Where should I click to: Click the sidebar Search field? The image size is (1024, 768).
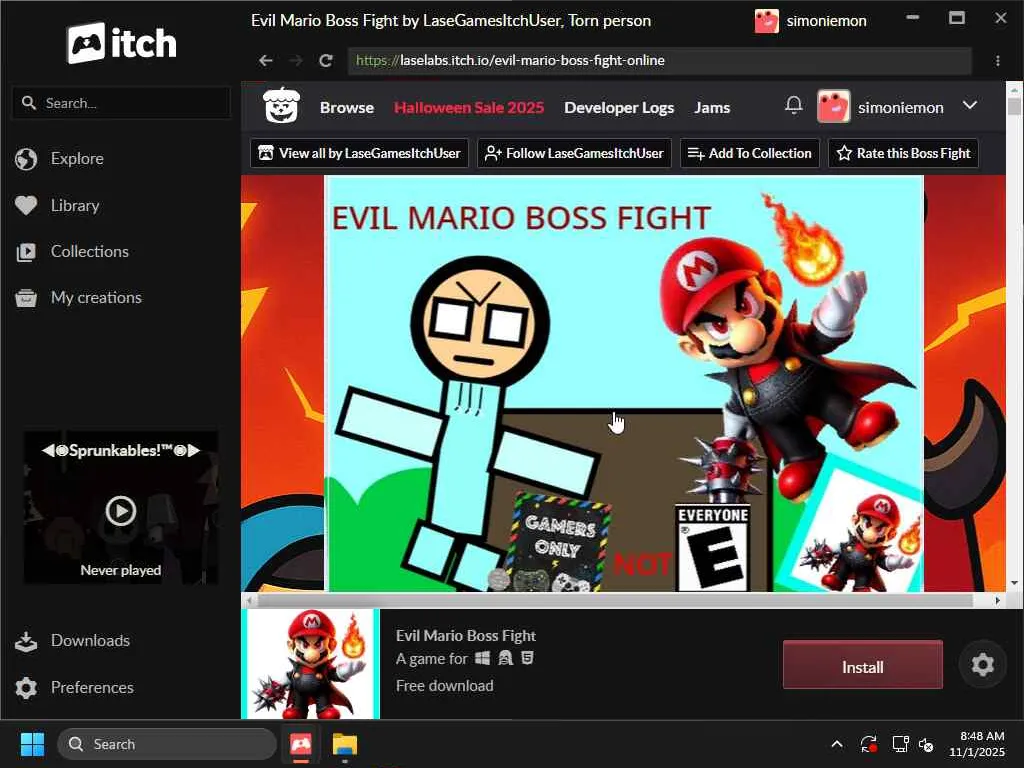tap(121, 103)
